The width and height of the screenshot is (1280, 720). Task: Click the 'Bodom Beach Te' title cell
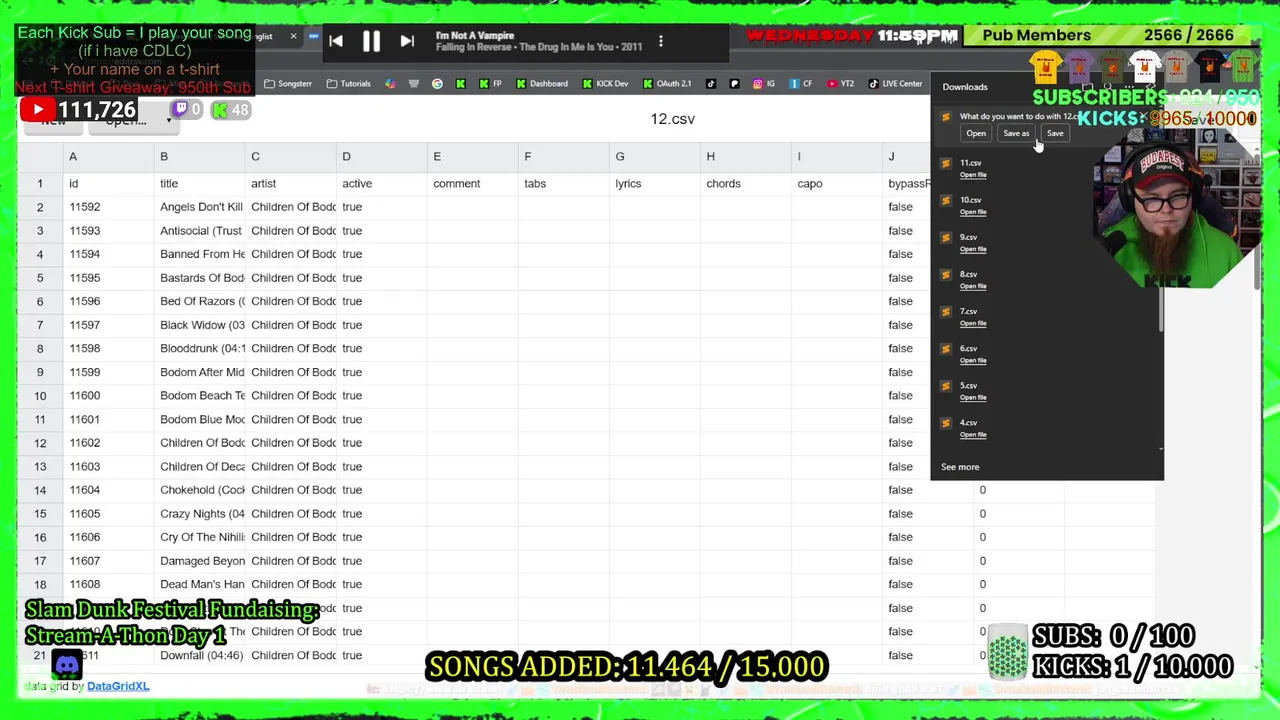point(200,396)
